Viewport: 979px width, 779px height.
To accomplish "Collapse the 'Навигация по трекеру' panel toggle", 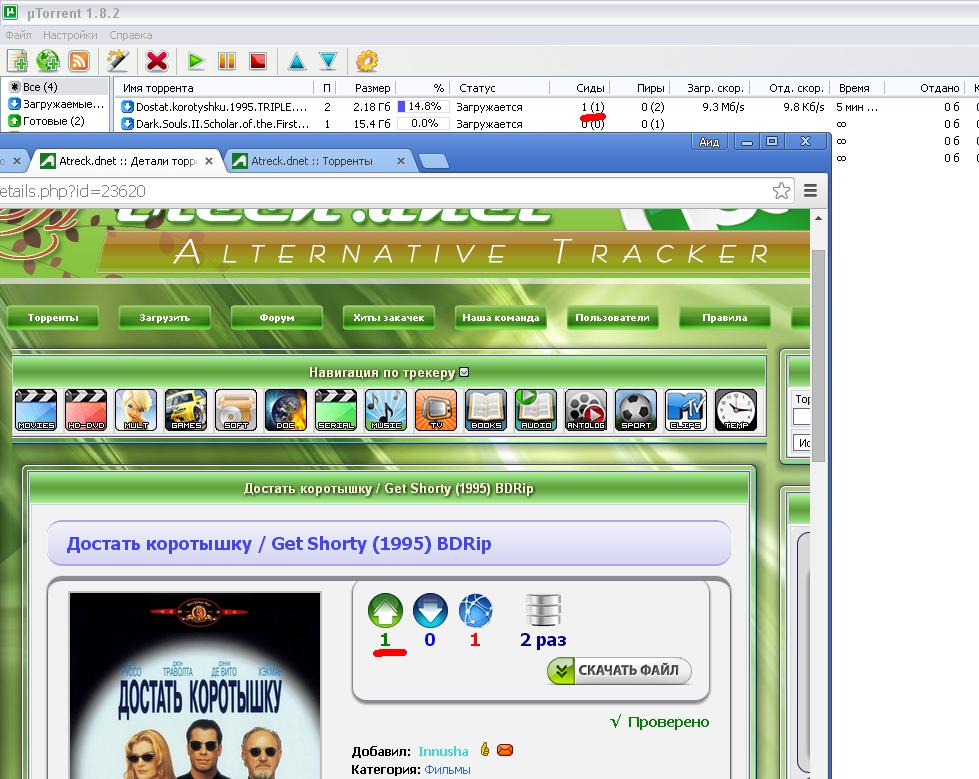I will (x=463, y=373).
